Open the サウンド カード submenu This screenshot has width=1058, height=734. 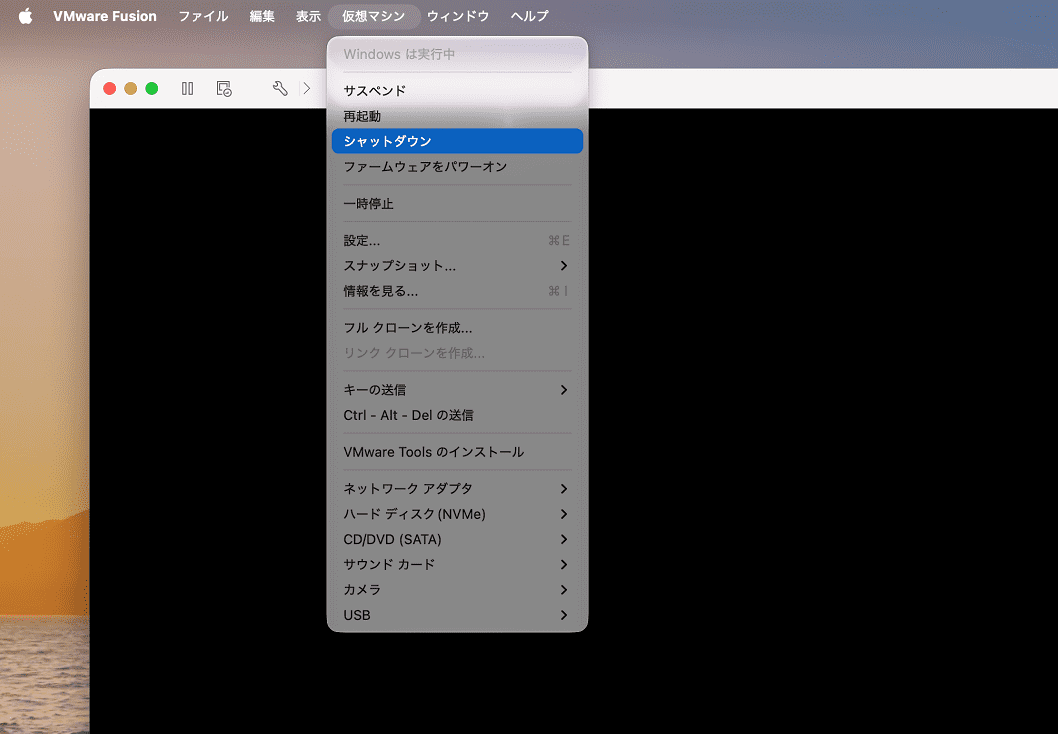click(457, 565)
